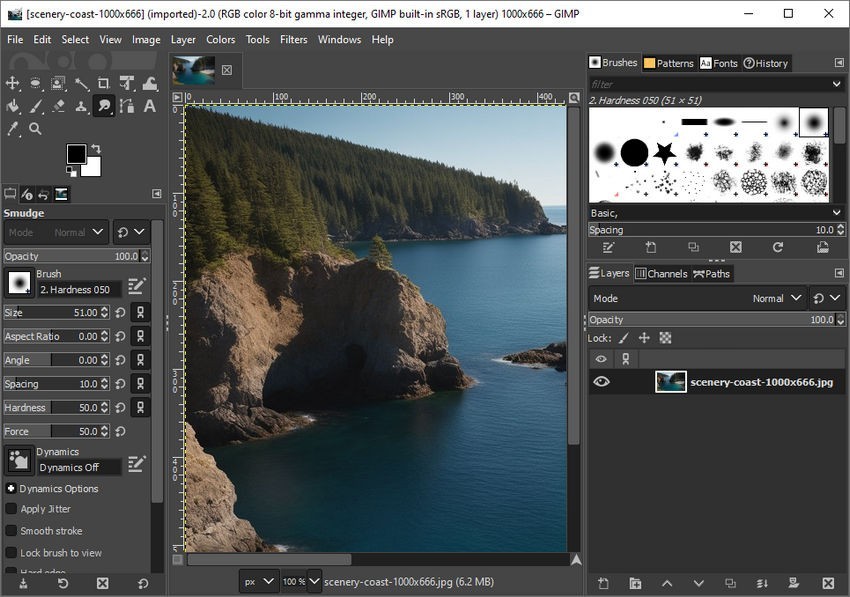Open Brushes dock tab menu arrow

point(839,63)
